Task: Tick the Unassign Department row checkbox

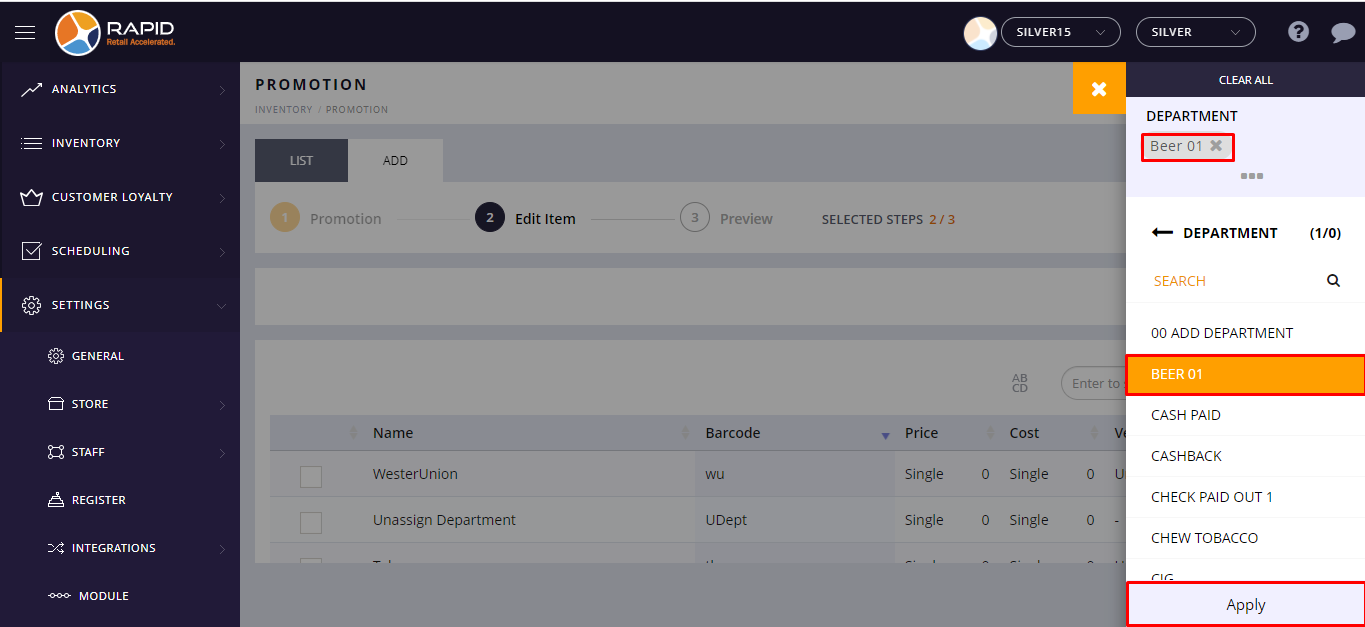Action: tap(311, 522)
